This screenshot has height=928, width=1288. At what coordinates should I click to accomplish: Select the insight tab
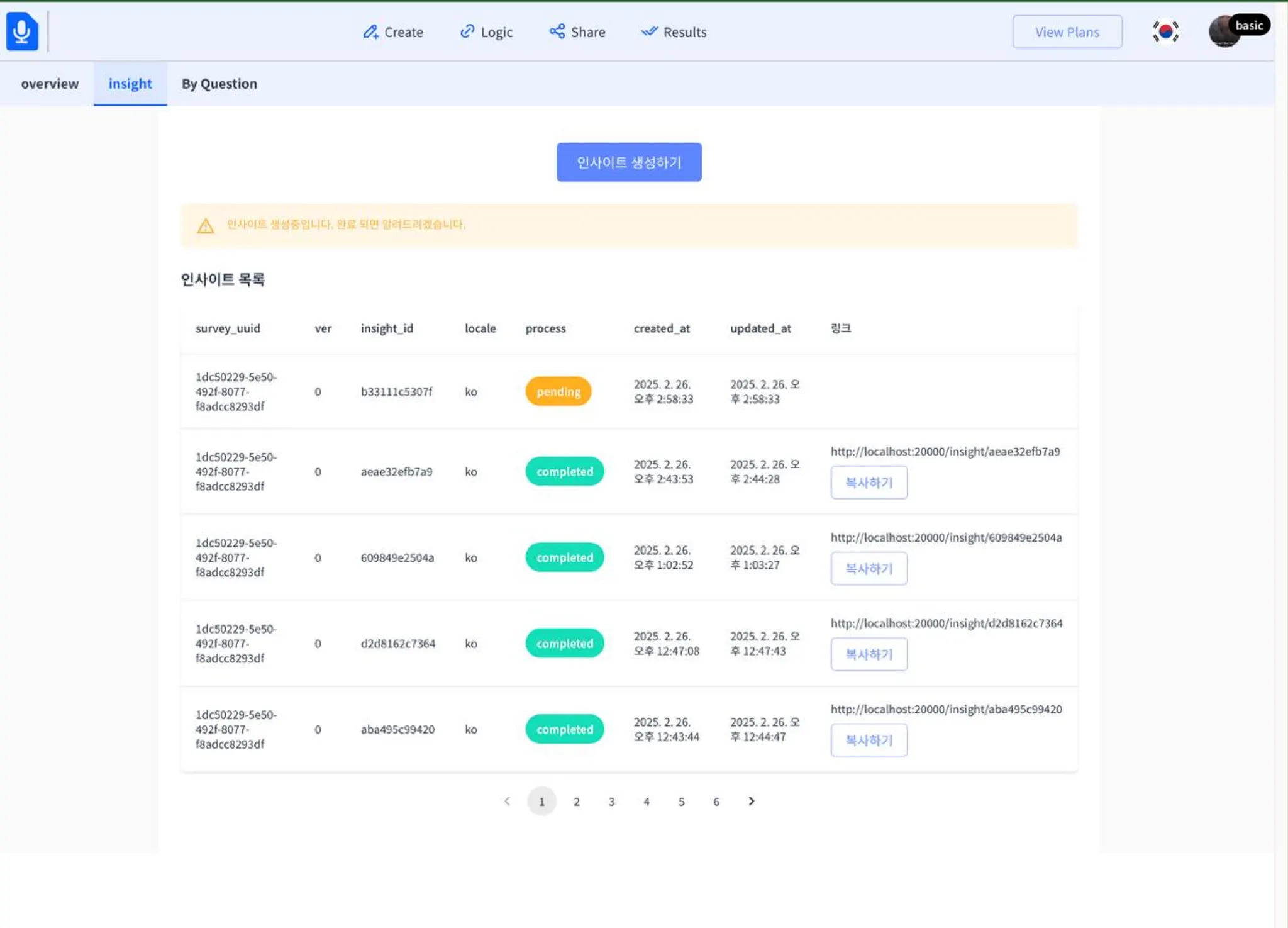pyautogui.click(x=130, y=84)
